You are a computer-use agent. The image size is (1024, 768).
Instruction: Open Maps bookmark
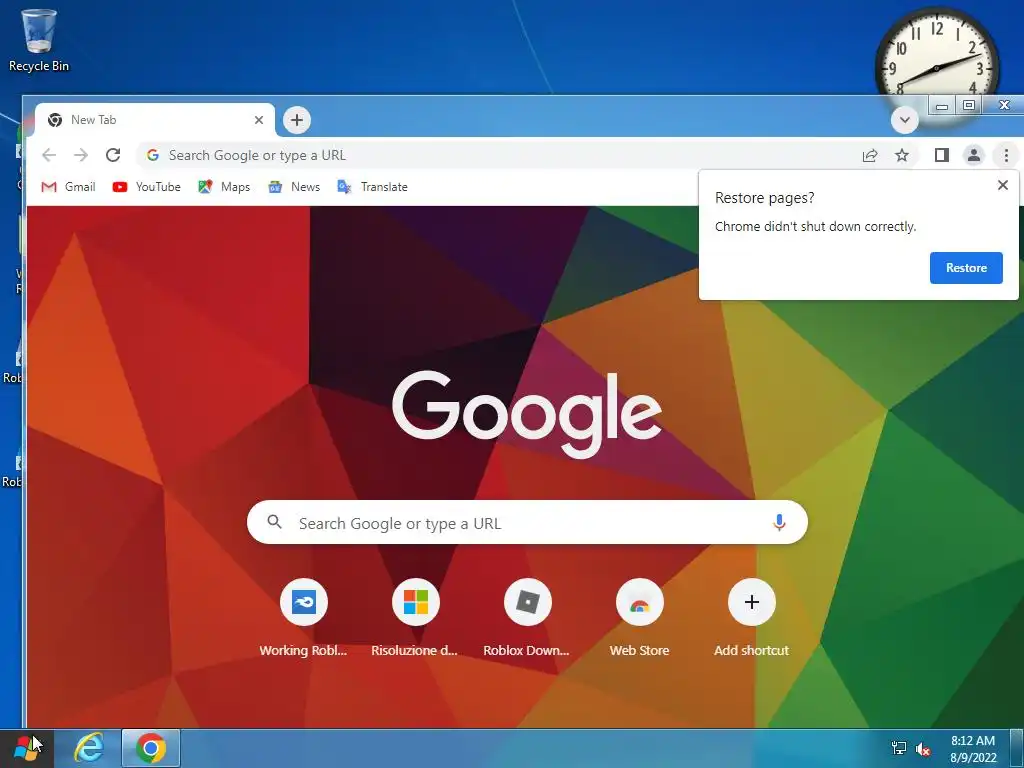click(224, 187)
